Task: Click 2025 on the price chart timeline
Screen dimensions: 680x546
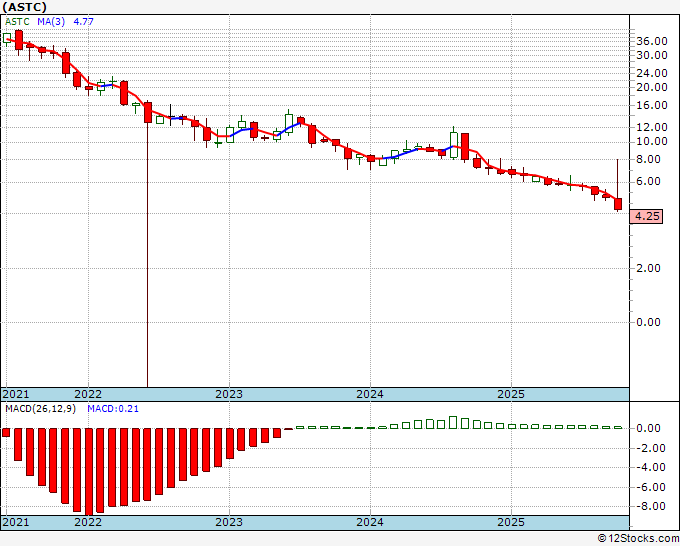Action: click(x=511, y=394)
